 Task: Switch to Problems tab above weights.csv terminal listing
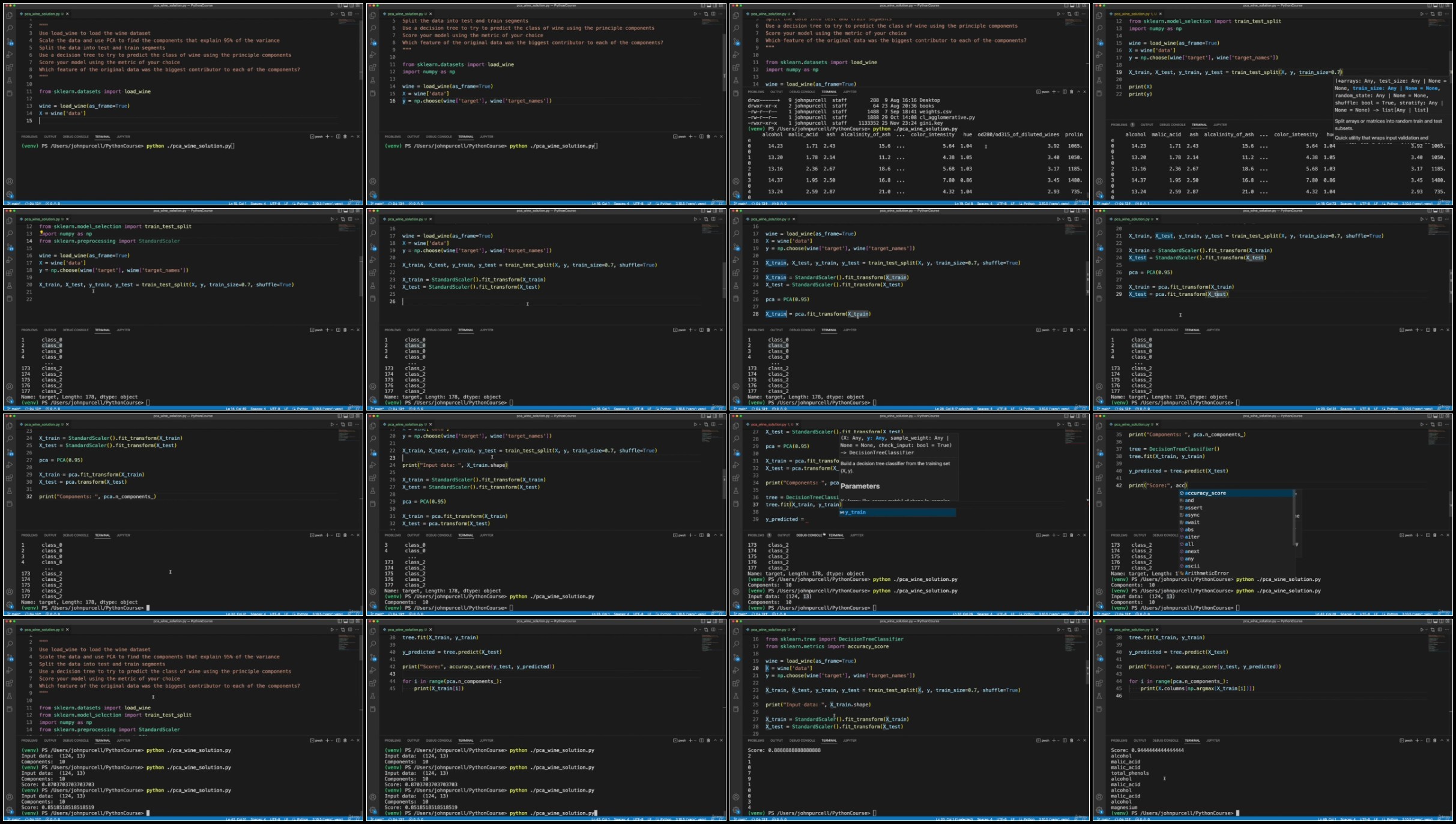coord(756,92)
